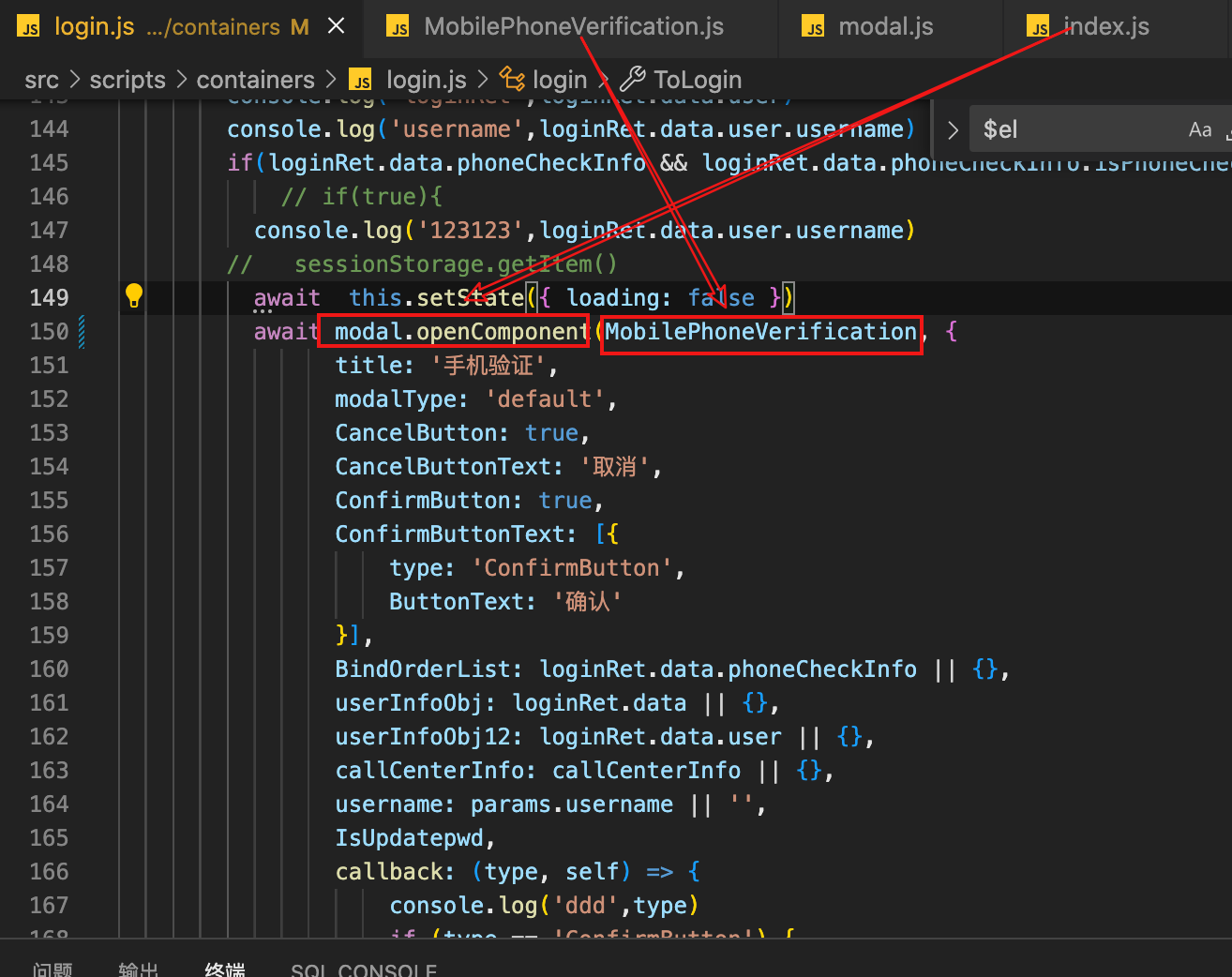The height and width of the screenshot is (977, 1232).
Task: Click this.setState on line 149
Action: [436, 298]
